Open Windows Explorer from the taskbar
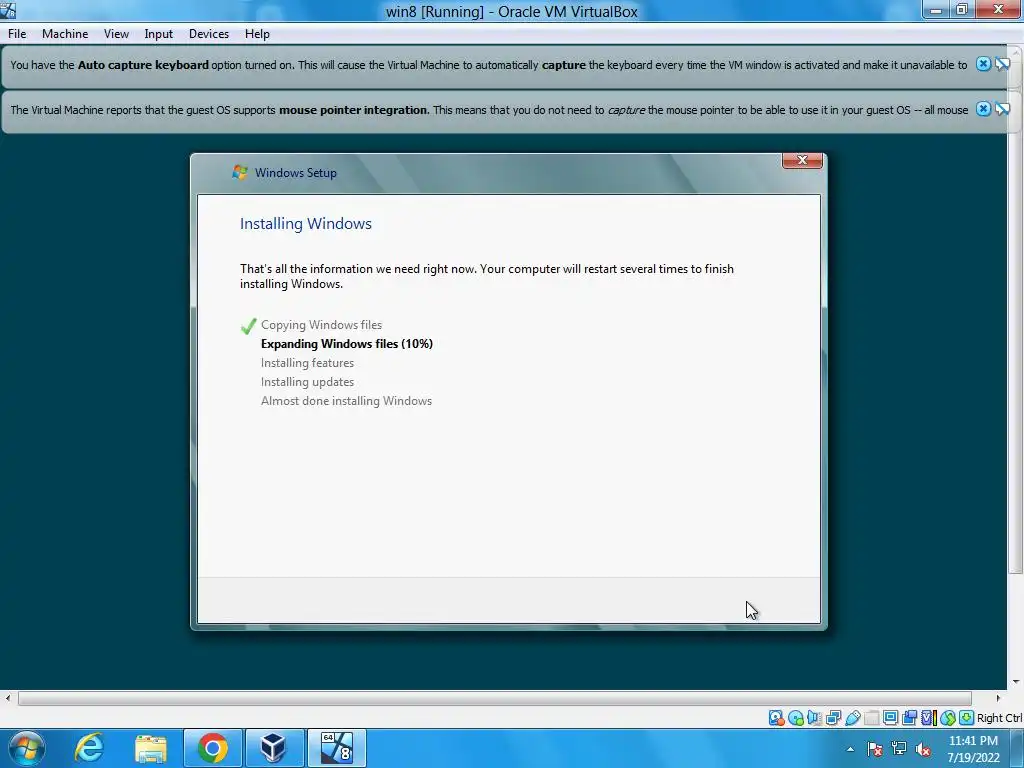 click(151, 748)
